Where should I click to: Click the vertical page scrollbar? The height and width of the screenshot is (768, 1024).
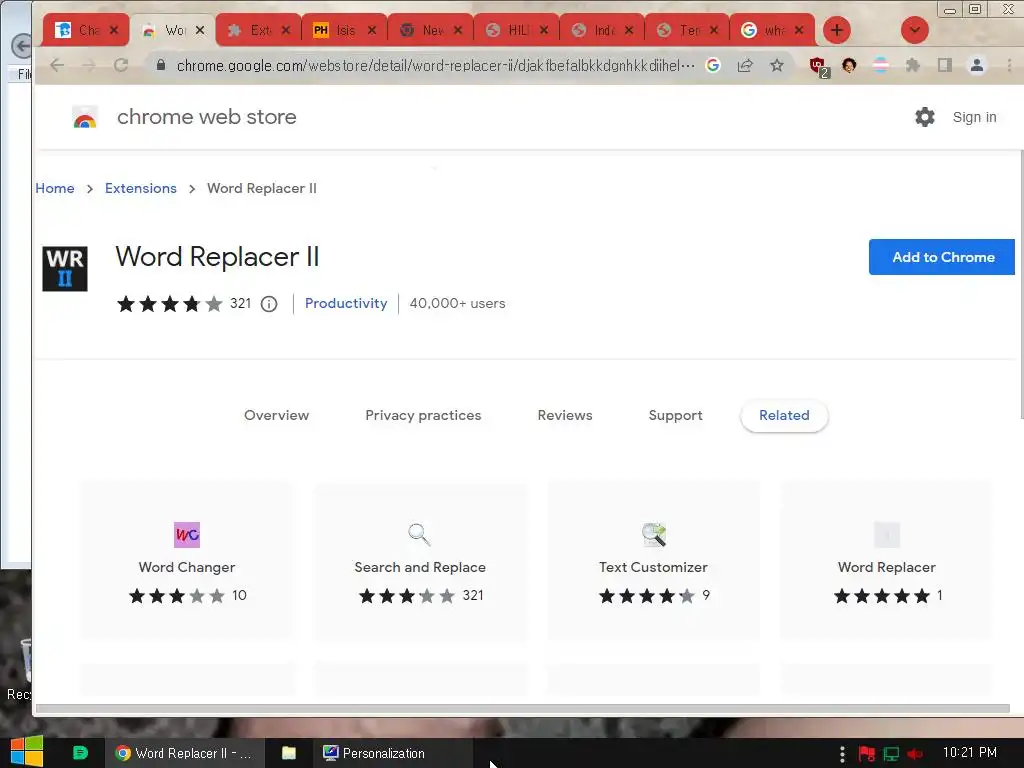pos(1021,284)
